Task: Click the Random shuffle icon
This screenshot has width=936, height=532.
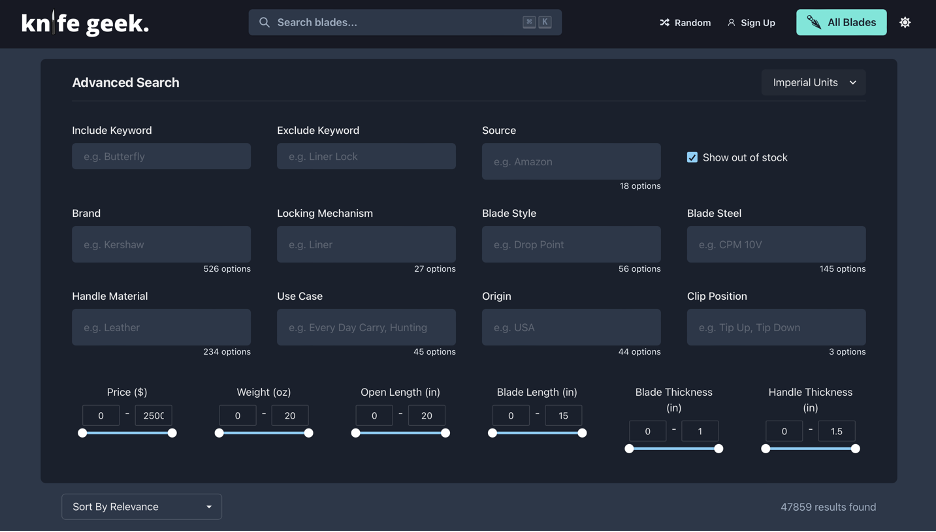Action: [664, 23]
